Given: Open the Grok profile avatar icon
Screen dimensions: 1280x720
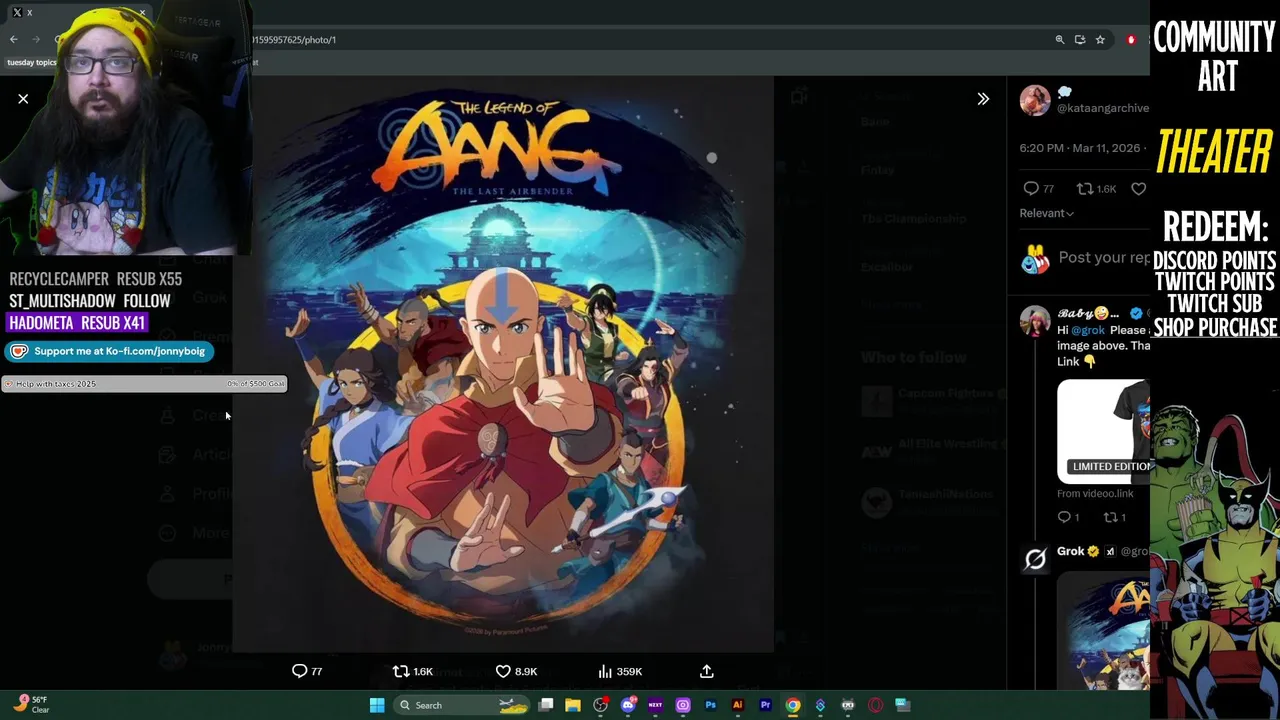Looking at the screenshot, I should click(x=1035, y=559).
